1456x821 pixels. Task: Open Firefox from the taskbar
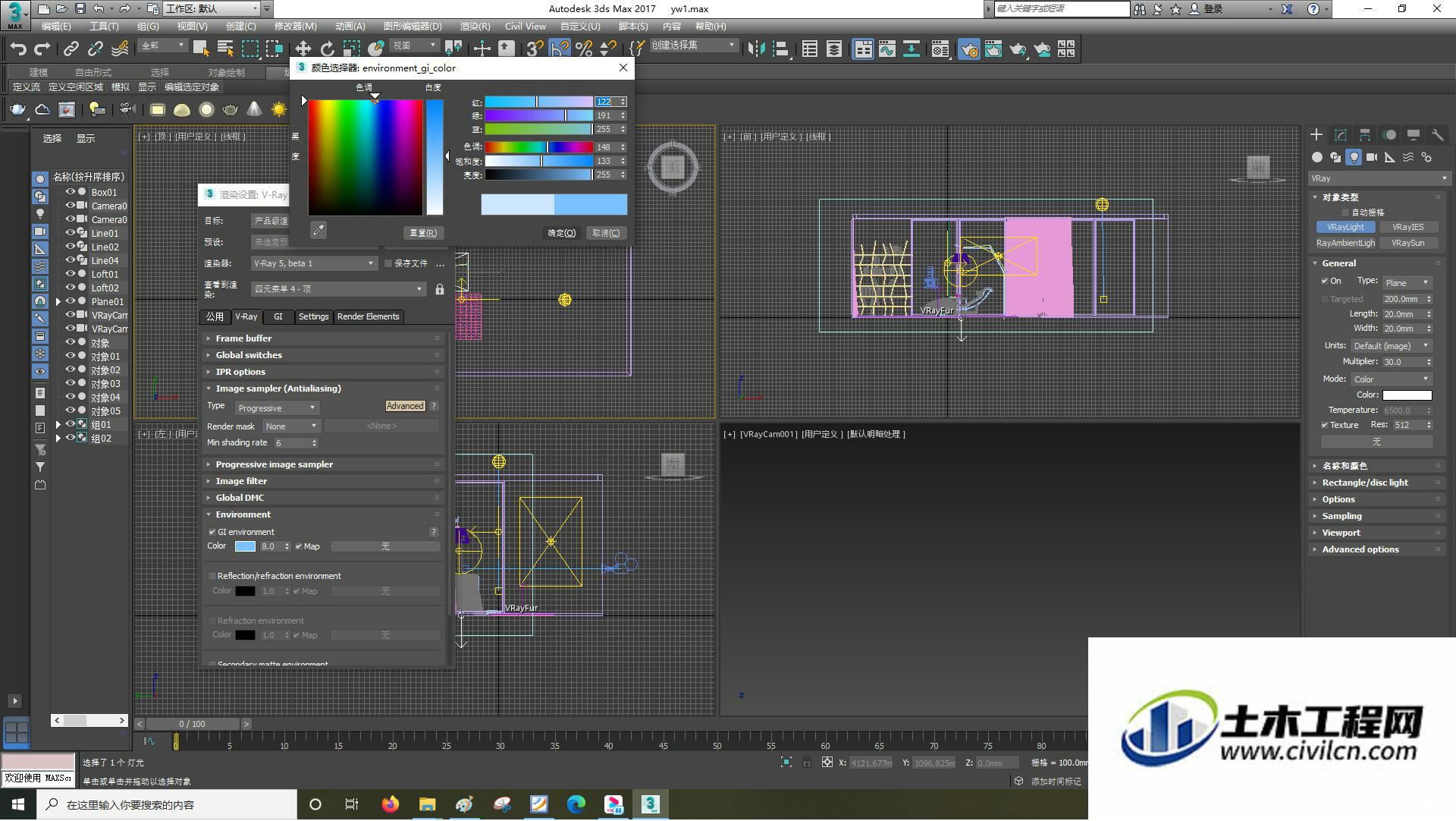point(391,804)
